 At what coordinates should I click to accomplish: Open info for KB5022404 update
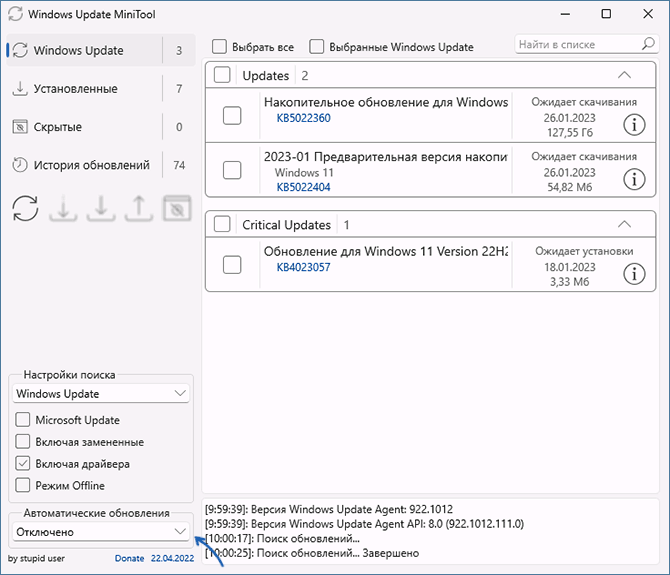coord(634,179)
